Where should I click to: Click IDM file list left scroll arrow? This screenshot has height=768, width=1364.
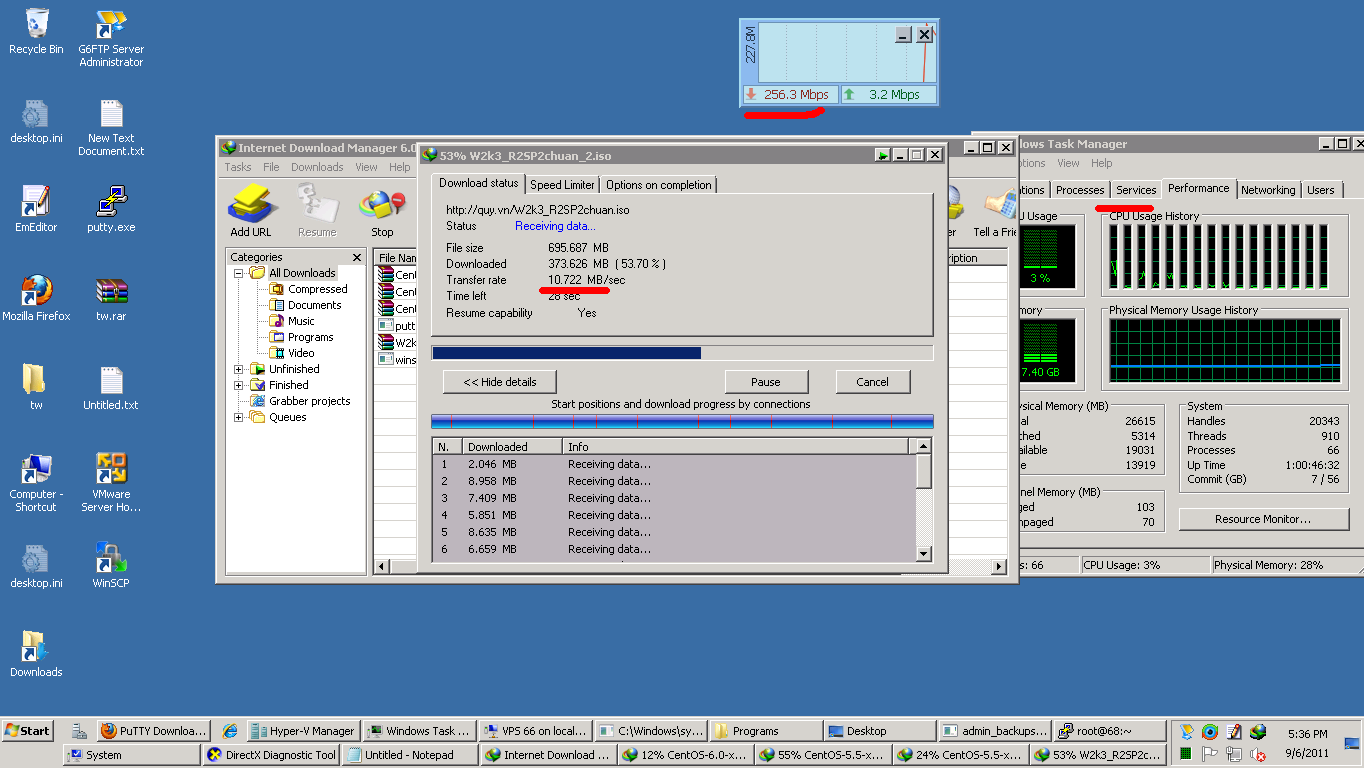[382, 567]
